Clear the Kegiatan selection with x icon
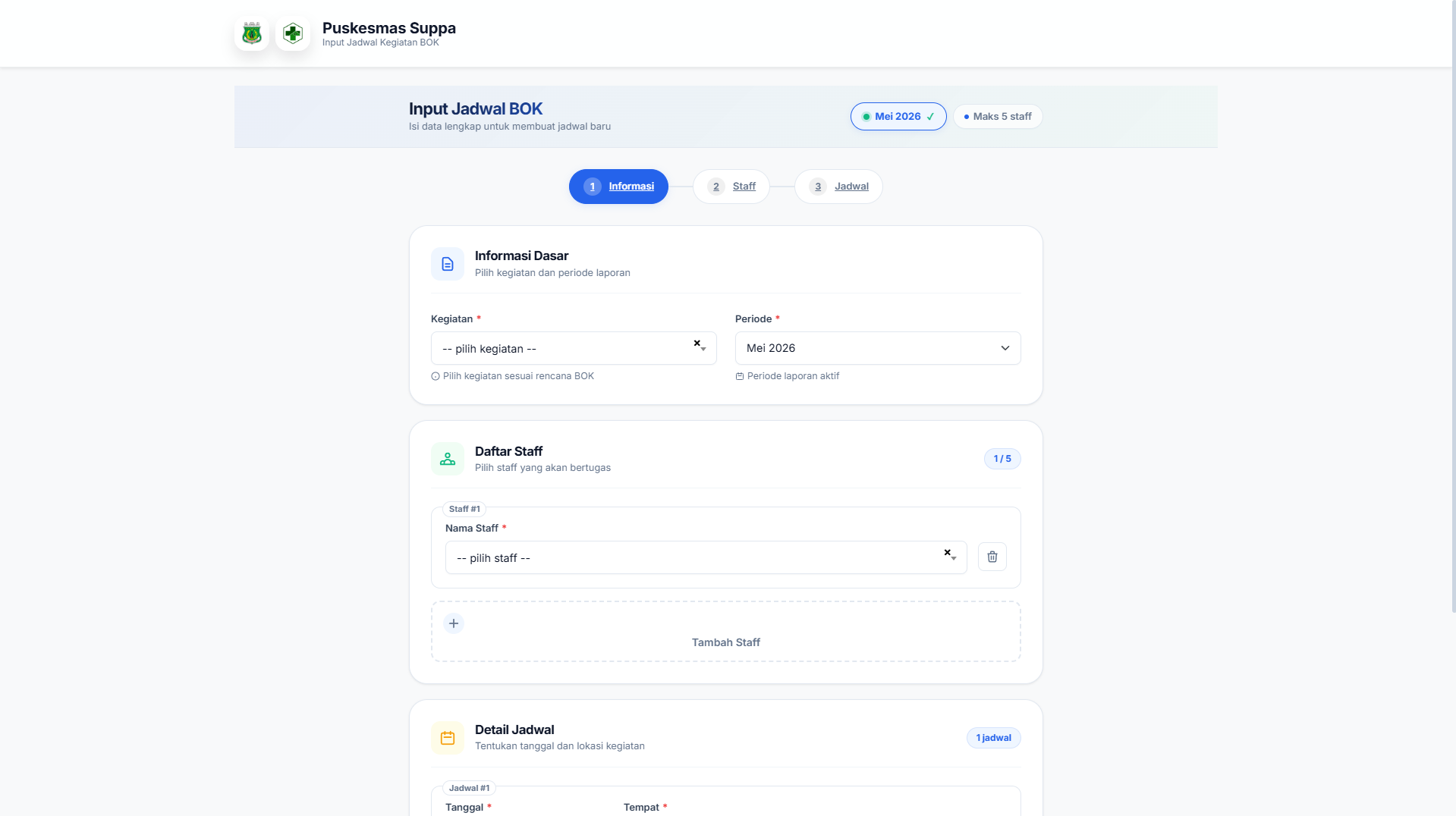The width and height of the screenshot is (1456, 816). tap(697, 344)
